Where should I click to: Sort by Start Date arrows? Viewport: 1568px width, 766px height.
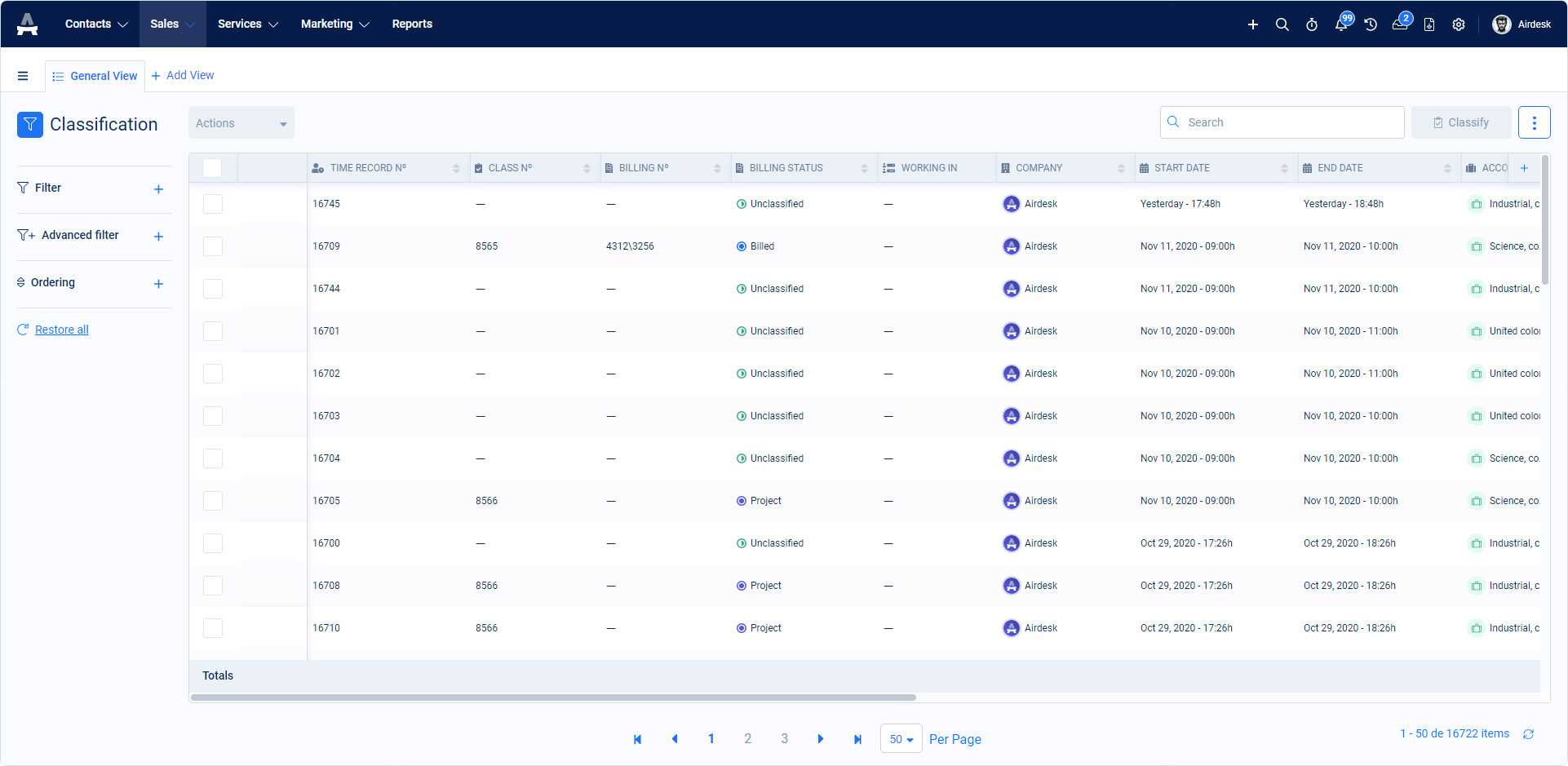(1284, 168)
